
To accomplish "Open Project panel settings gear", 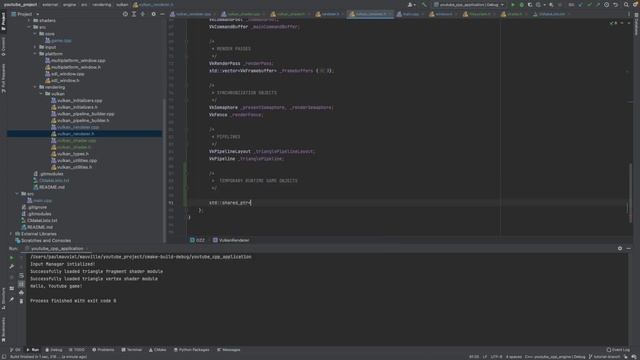I will coord(153,14).
